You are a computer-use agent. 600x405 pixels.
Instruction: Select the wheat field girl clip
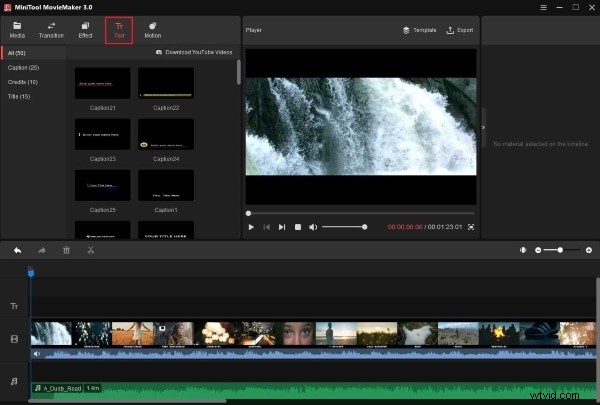click(132, 334)
